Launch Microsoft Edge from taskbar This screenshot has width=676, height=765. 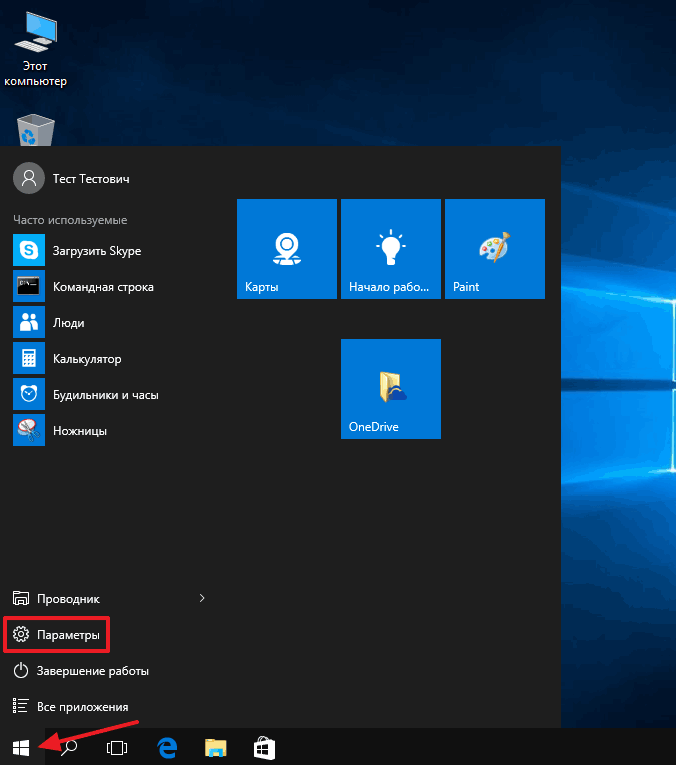167,747
